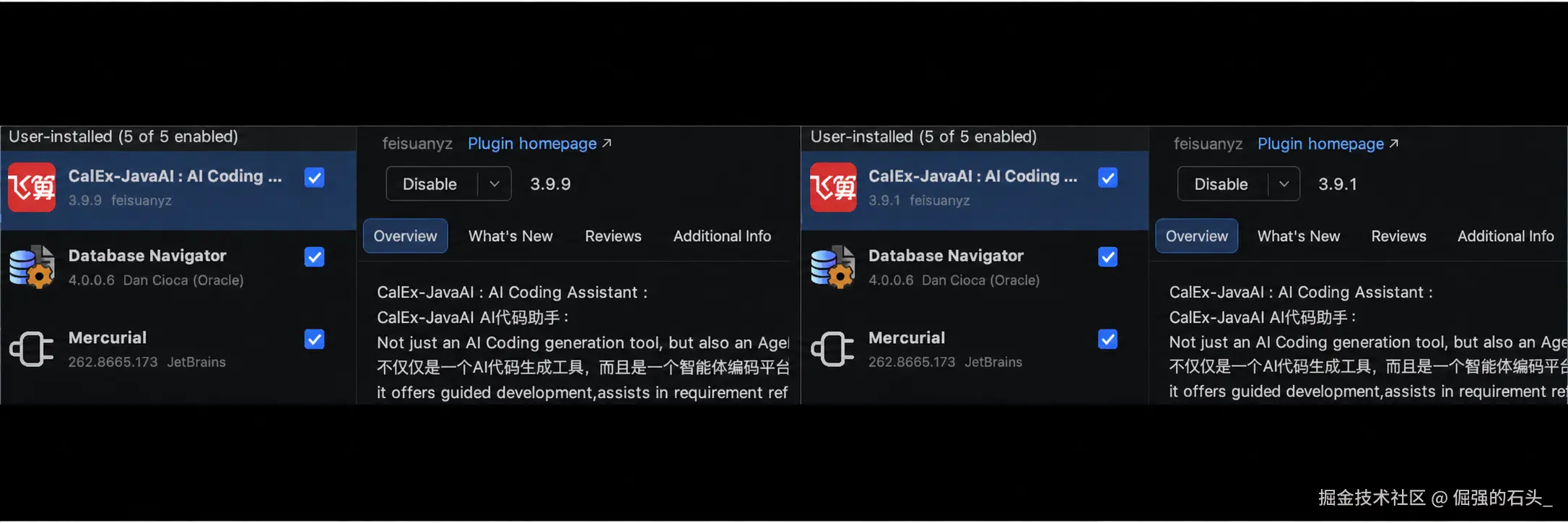Toggle Database Navigator checkbox in the 3.9.9 panel
This screenshot has width=1568, height=523.
314,257
